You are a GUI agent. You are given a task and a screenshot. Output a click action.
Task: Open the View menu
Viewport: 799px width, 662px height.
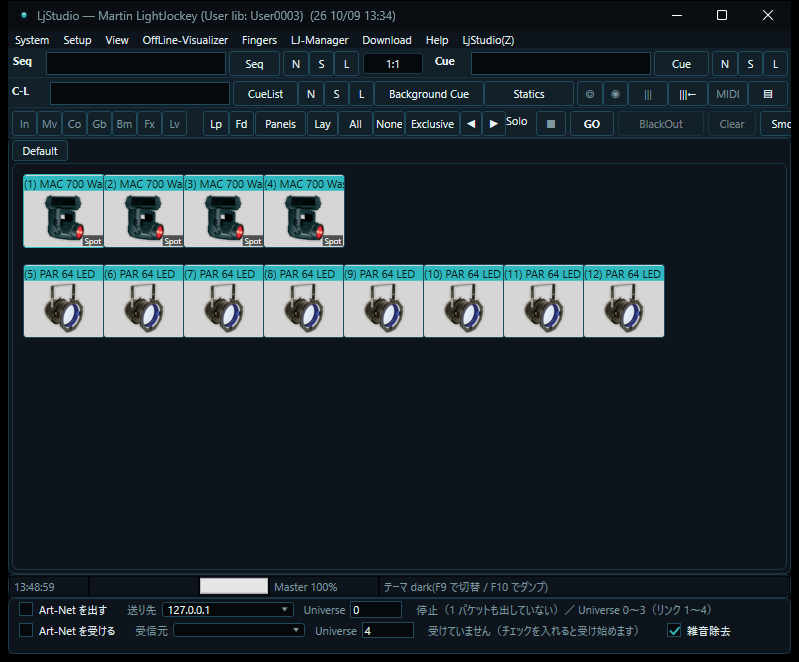pyautogui.click(x=117, y=40)
